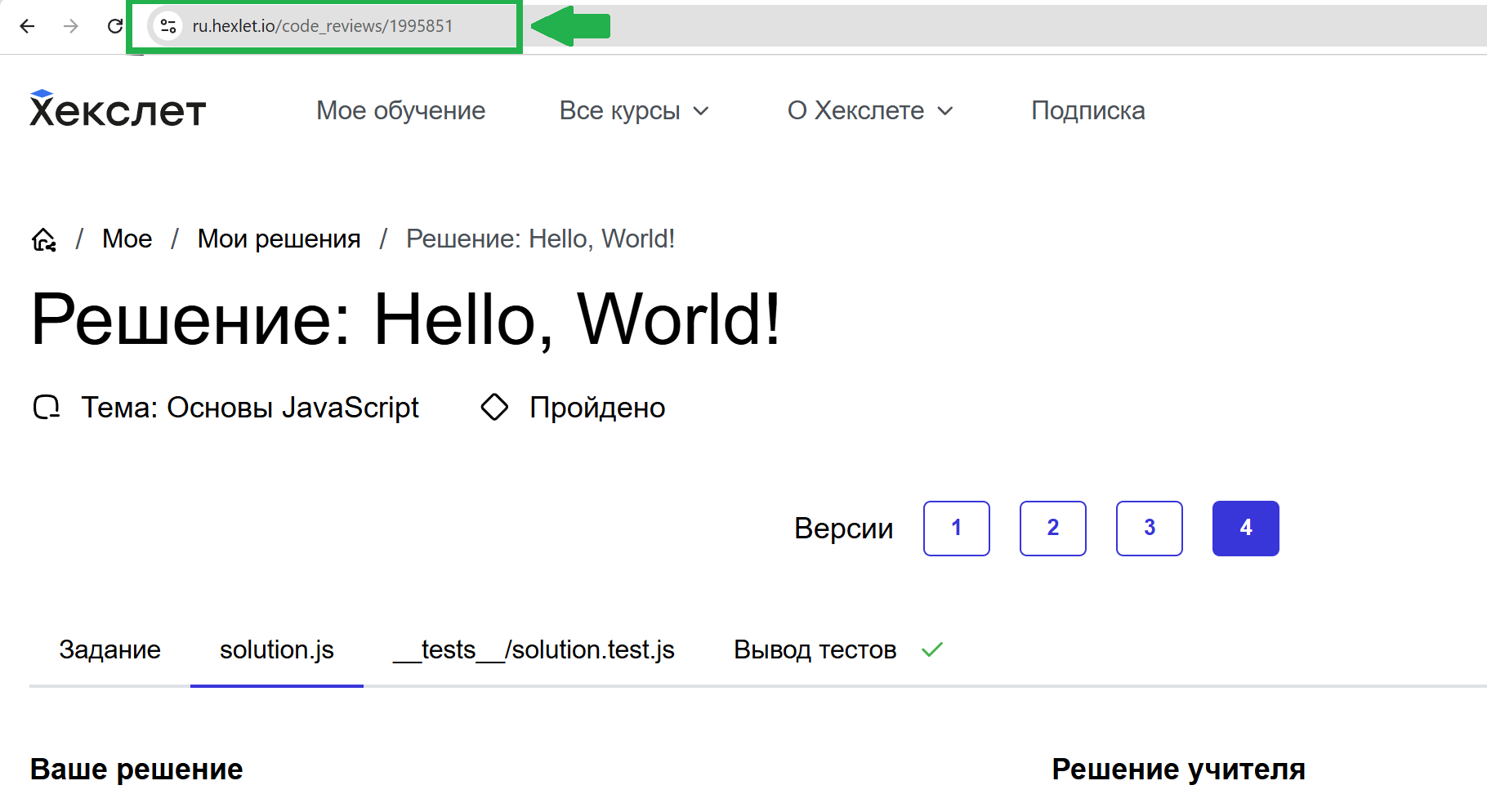
Task: Open site information icon in address bar
Action: (x=168, y=26)
